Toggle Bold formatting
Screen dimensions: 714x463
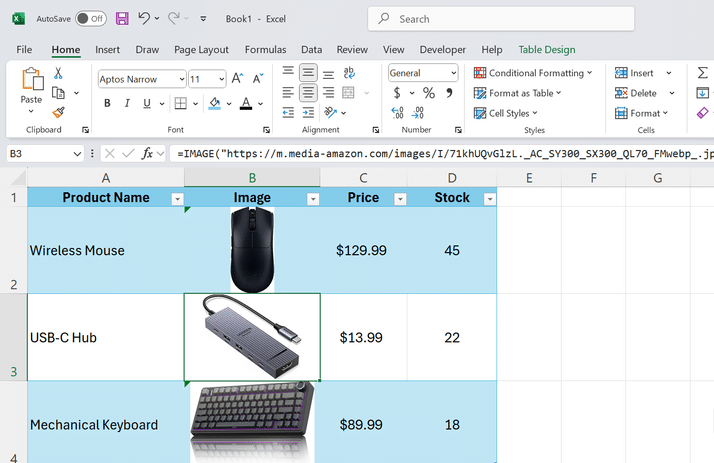click(x=107, y=103)
